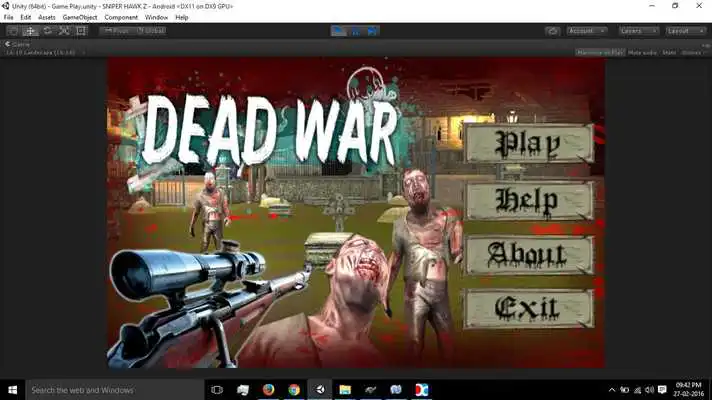The image size is (712, 400).
Task: Open the taskbar clock and date
Action: pos(688,390)
